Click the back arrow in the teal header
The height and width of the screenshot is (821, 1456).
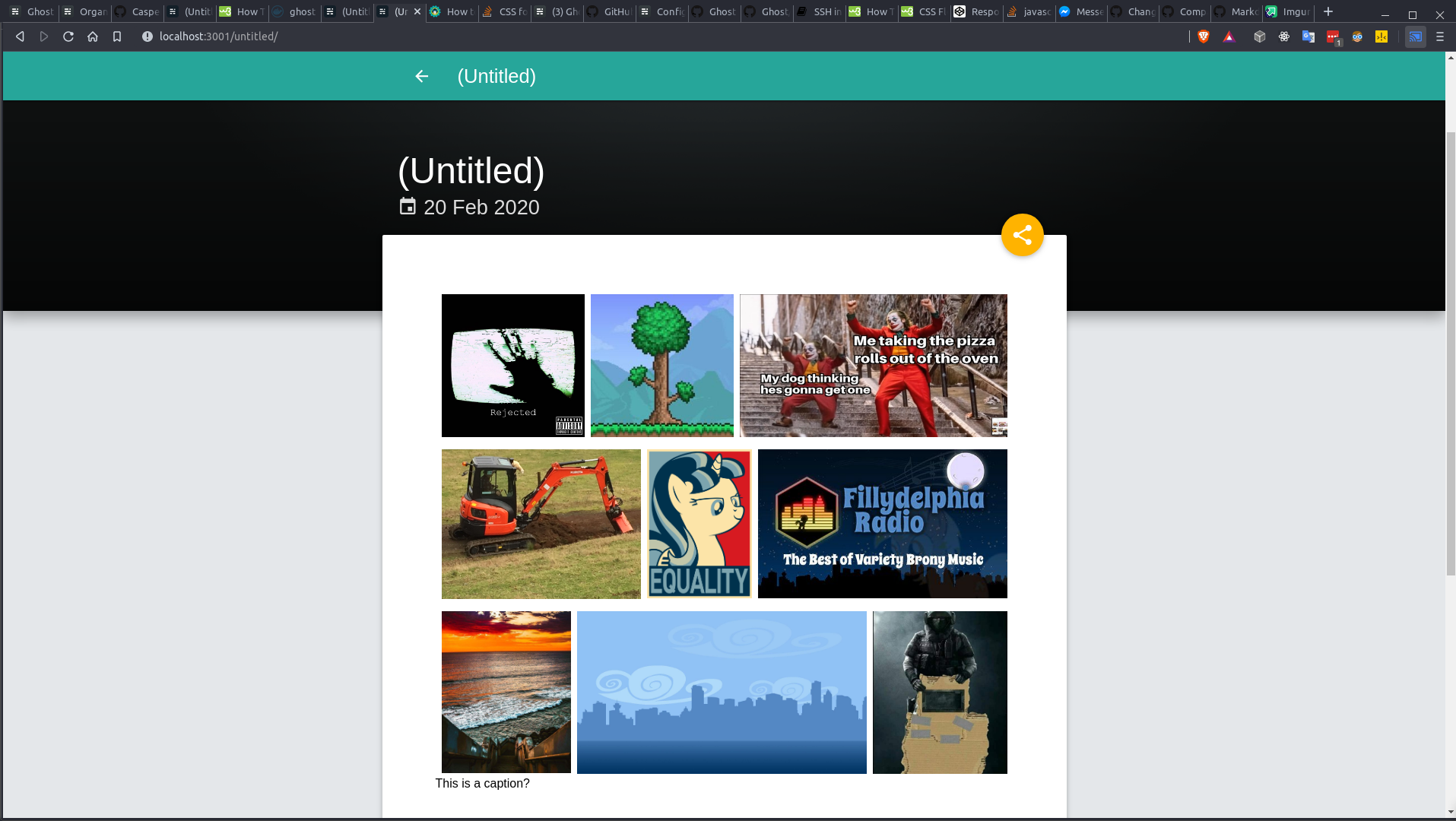422,76
